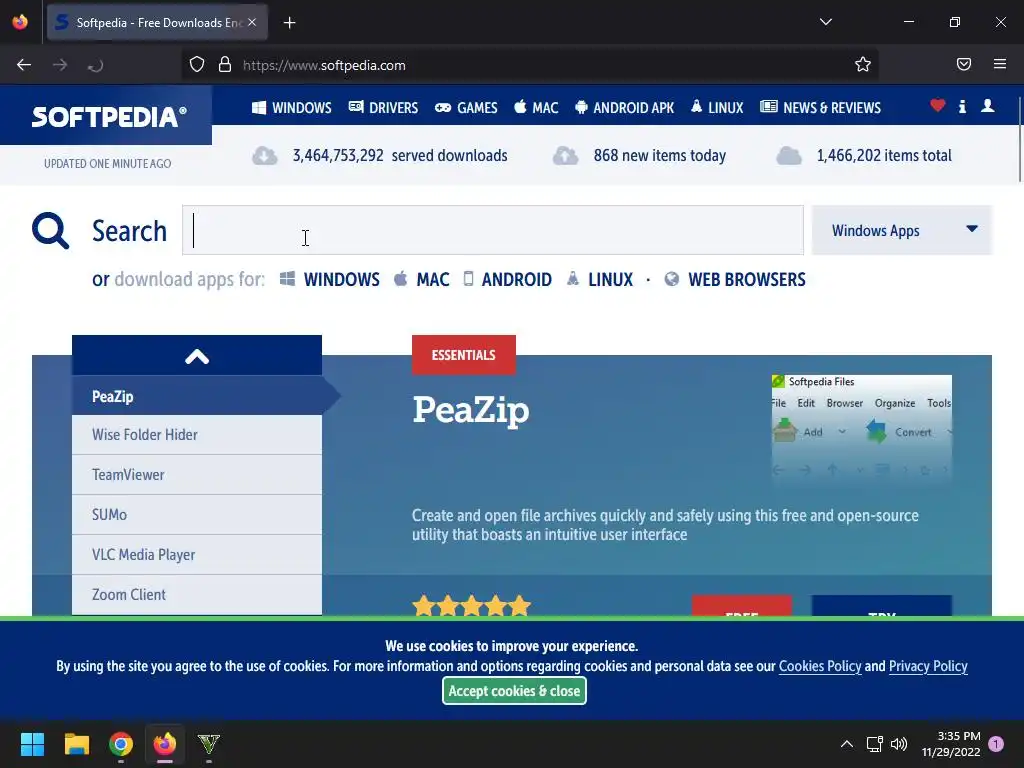Open the NEWS & REVIEWS menu
The image size is (1024, 768).
click(821, 108)
